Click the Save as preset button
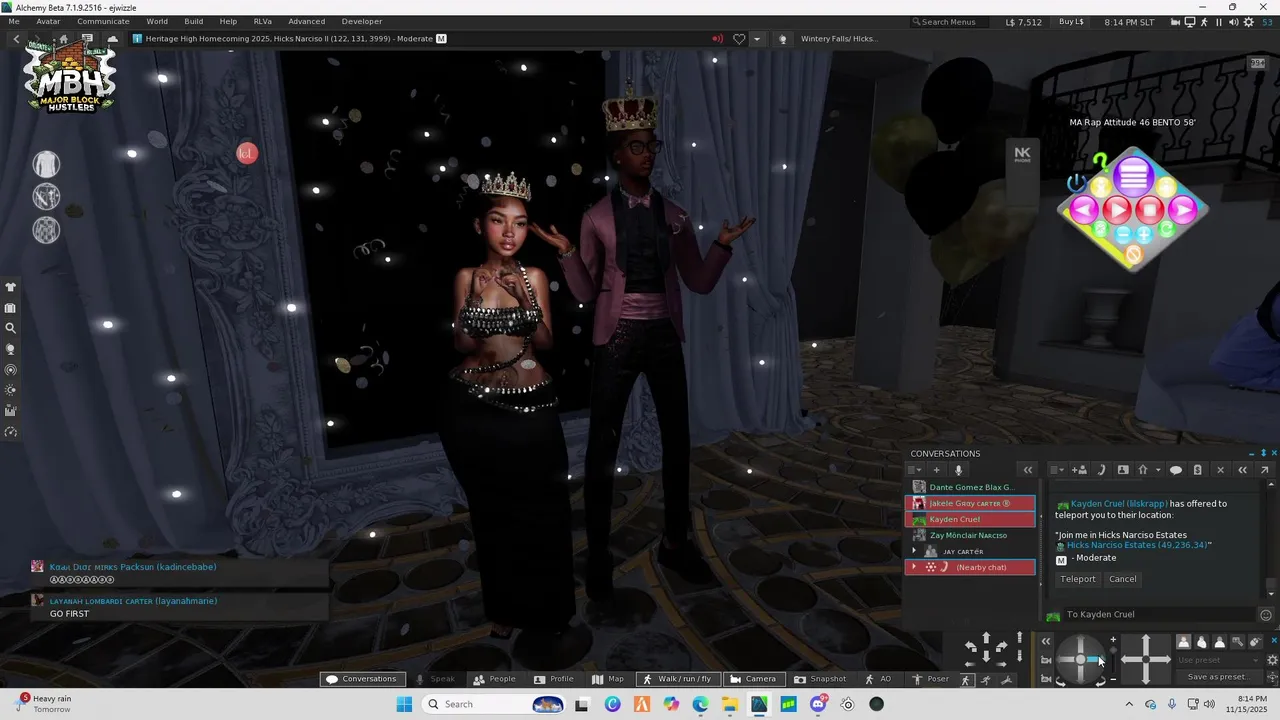 pyautogui.click(x=1218, y=677)
